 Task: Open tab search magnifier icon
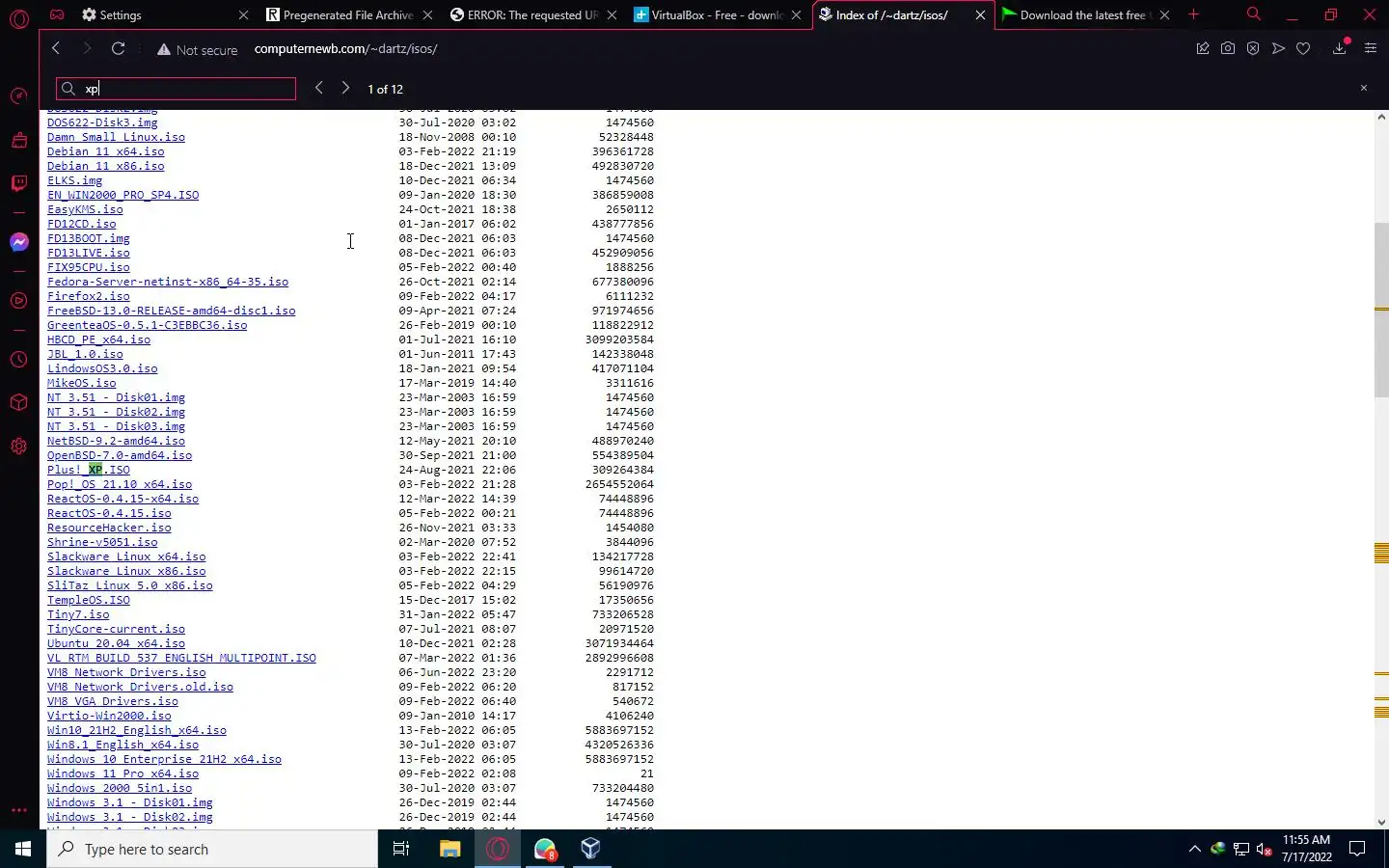pos(1253,14)
